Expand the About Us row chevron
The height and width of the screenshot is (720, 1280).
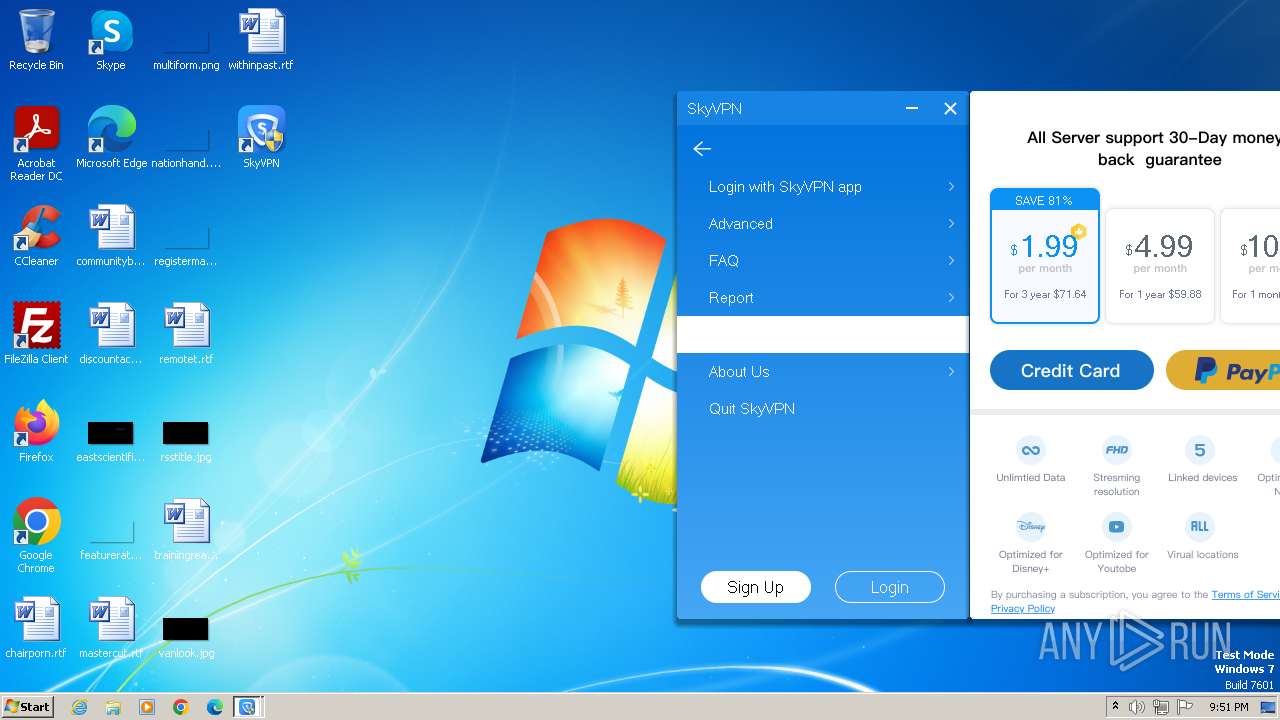click(x=951, y=372)
